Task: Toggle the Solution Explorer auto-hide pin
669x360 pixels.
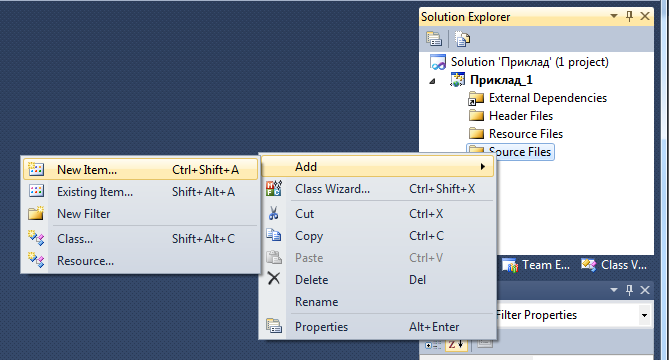Action: pos(629,16)
